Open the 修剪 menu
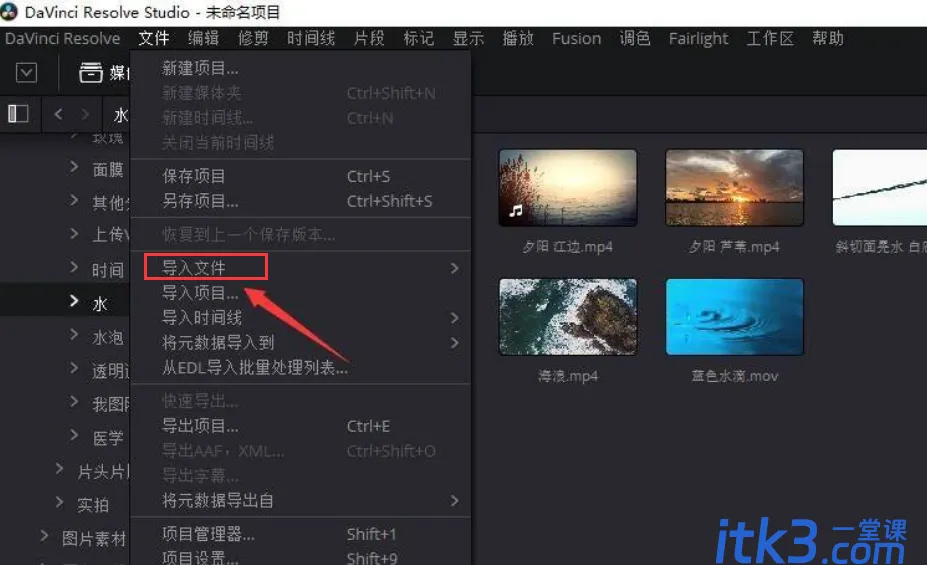Viewport: 927px width, 565px height. coord(253,38)
